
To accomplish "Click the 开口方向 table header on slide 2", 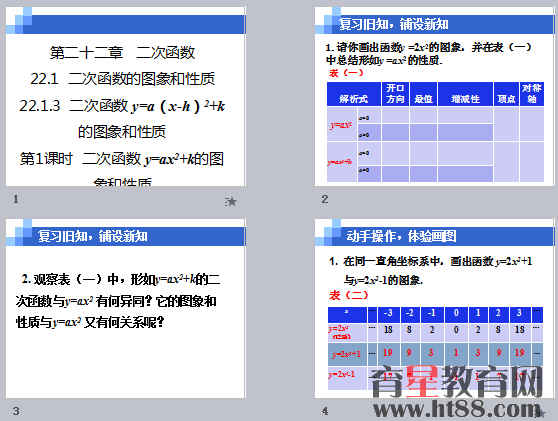I will (x=395, y=94).
